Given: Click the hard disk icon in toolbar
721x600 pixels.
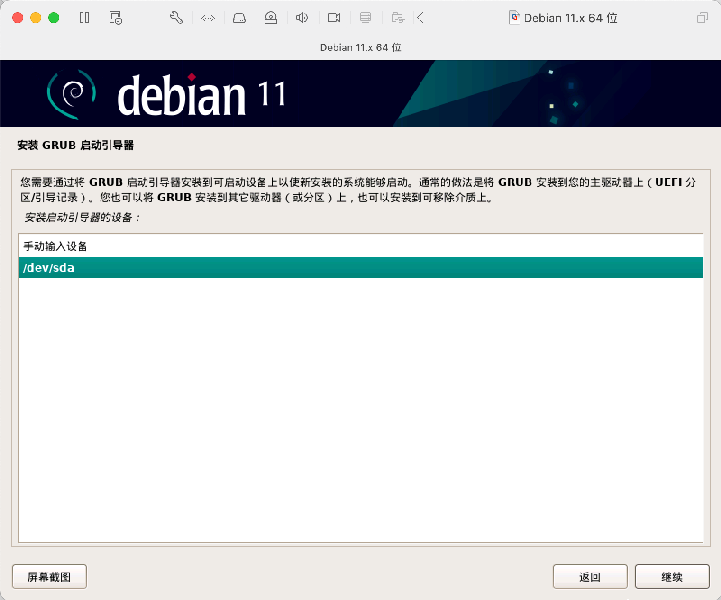Looking at the screenshot, I should tap(240, 18).
